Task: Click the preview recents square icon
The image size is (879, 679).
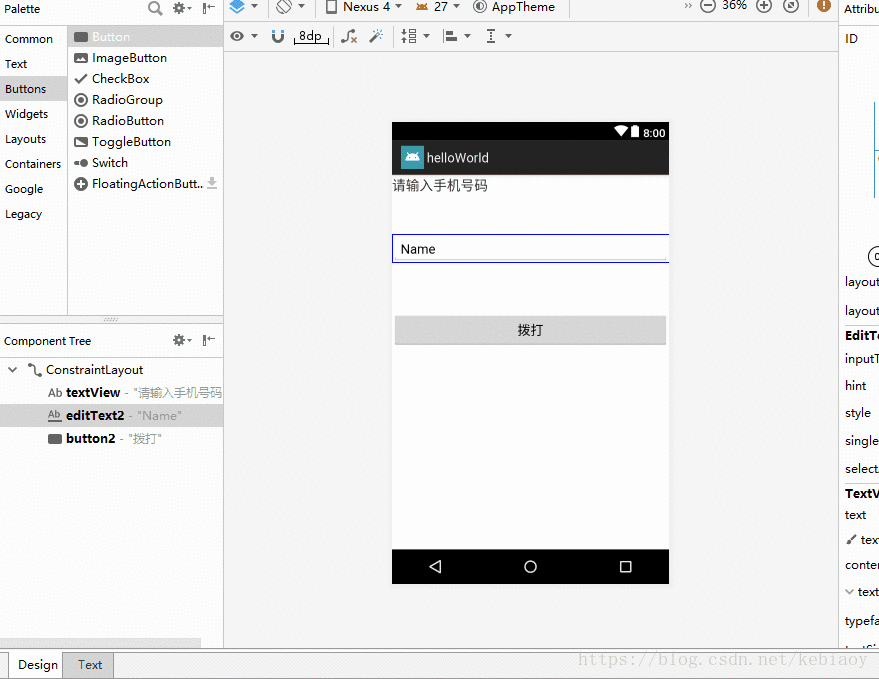Action: (626, 567)
